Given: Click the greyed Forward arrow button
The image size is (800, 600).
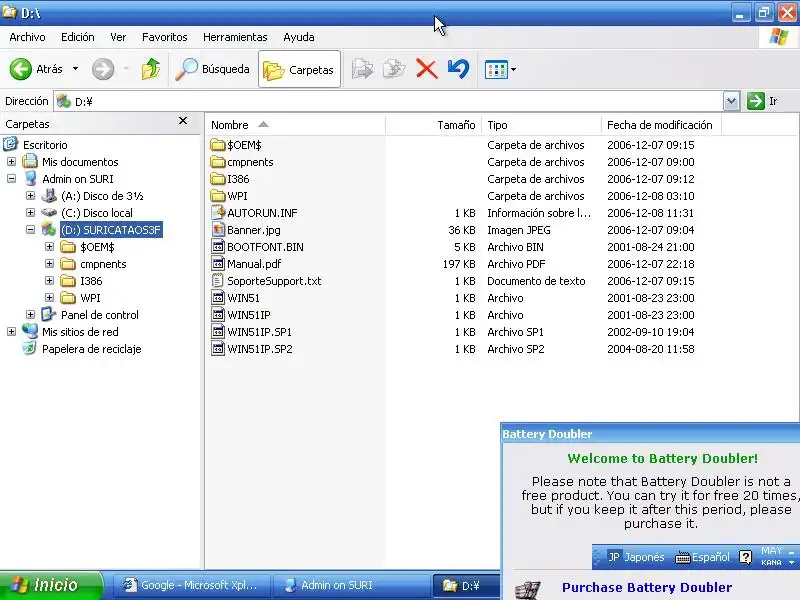Looking at the screenshot, I should [x=103, y=69].
